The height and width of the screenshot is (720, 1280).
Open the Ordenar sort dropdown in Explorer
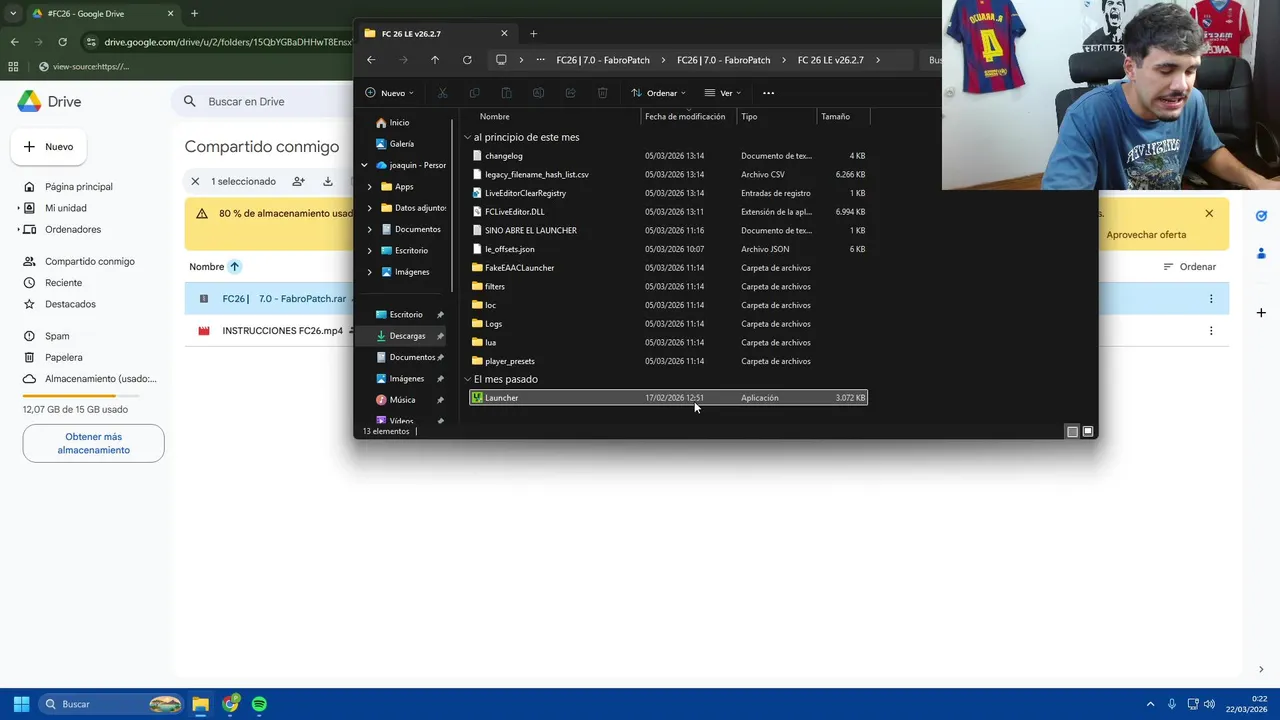[x=658, y=93]
